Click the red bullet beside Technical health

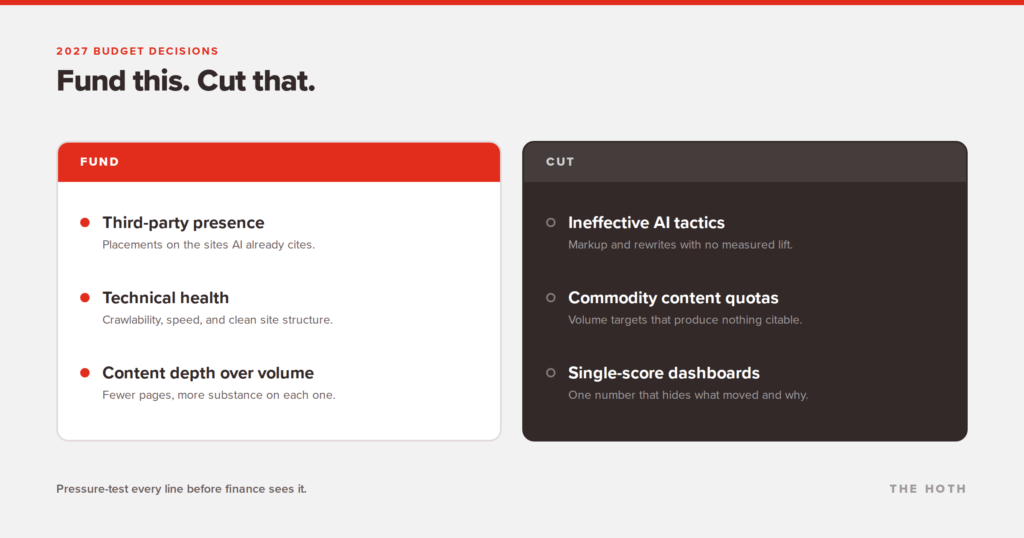click(85, 298)
